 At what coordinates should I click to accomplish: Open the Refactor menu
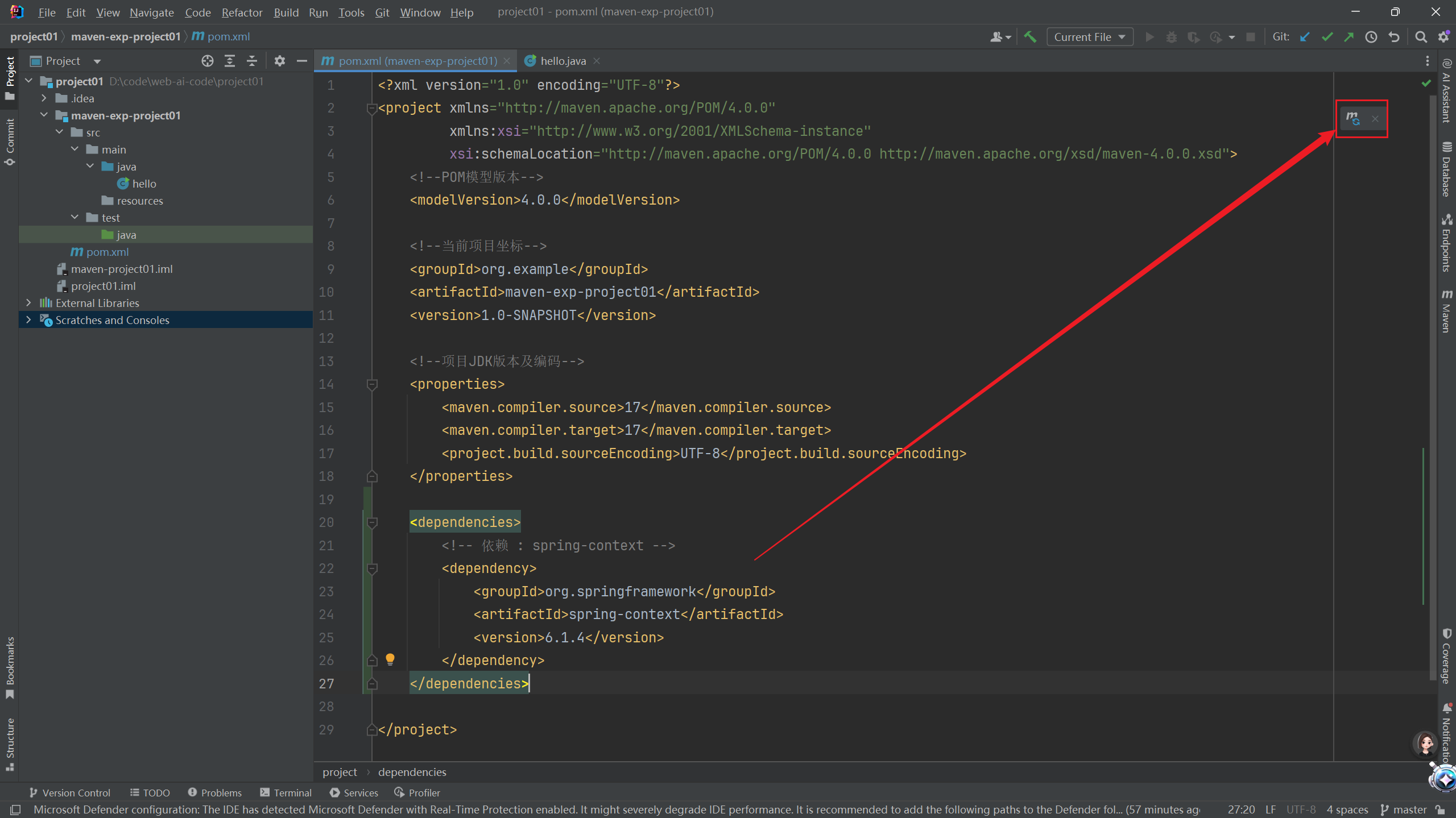pos(242,12)
